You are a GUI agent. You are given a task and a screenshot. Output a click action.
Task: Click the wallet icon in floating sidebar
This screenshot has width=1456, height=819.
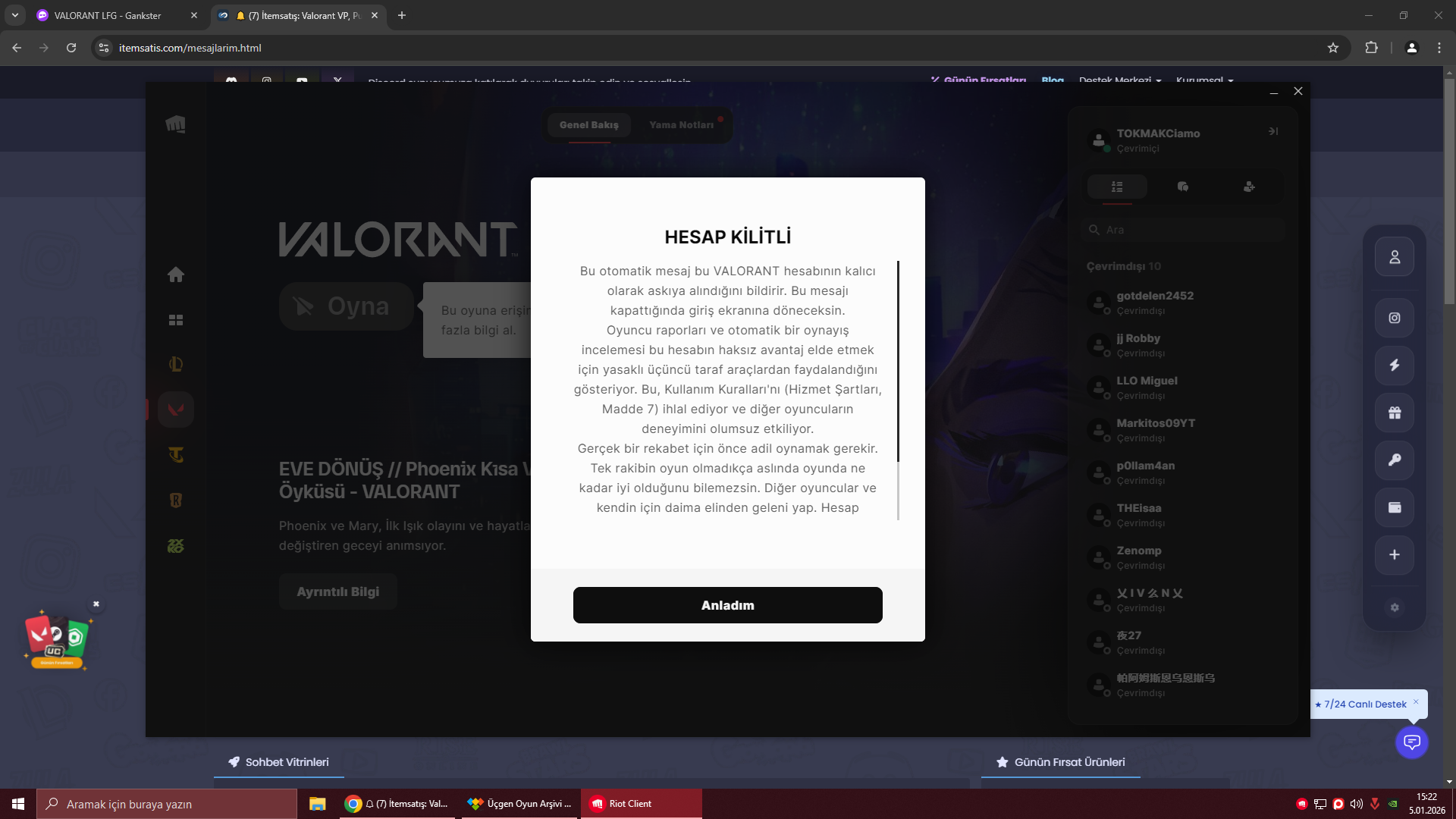(1395, 507)
